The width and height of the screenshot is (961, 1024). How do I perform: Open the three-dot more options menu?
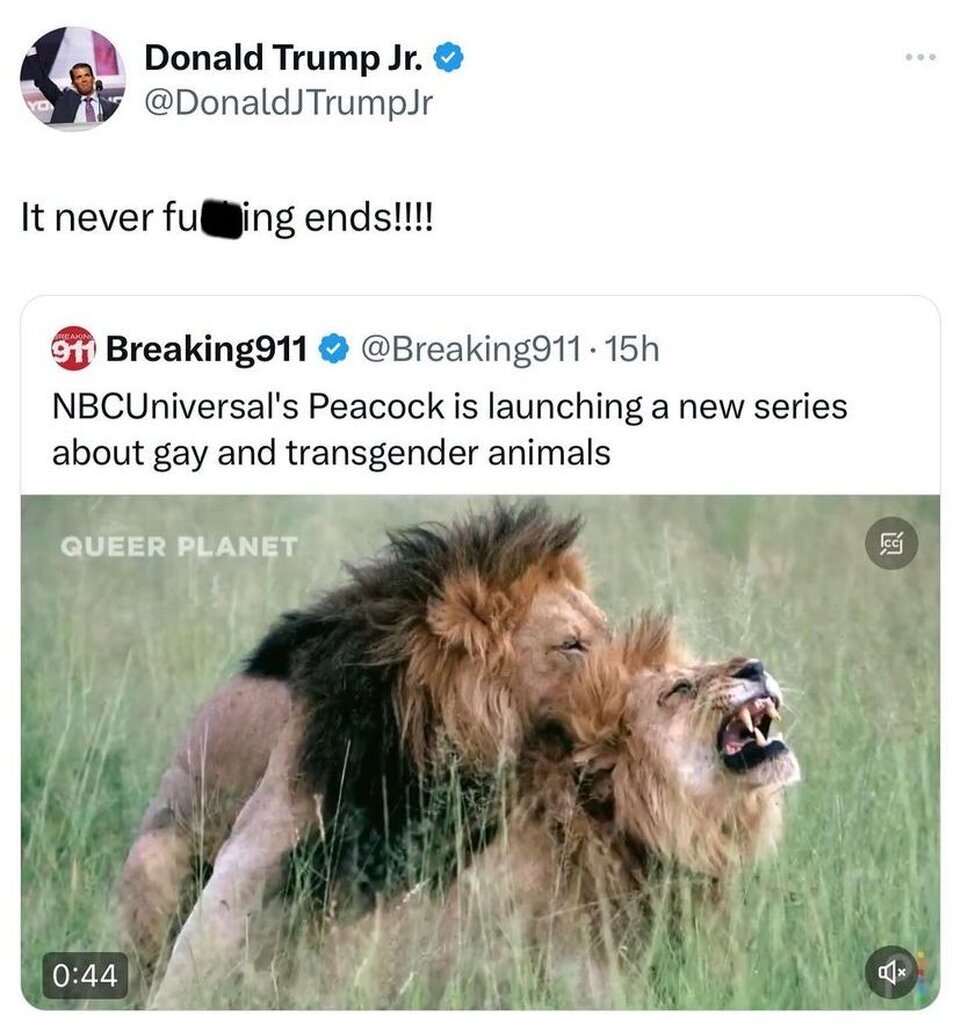coord(921,57)
